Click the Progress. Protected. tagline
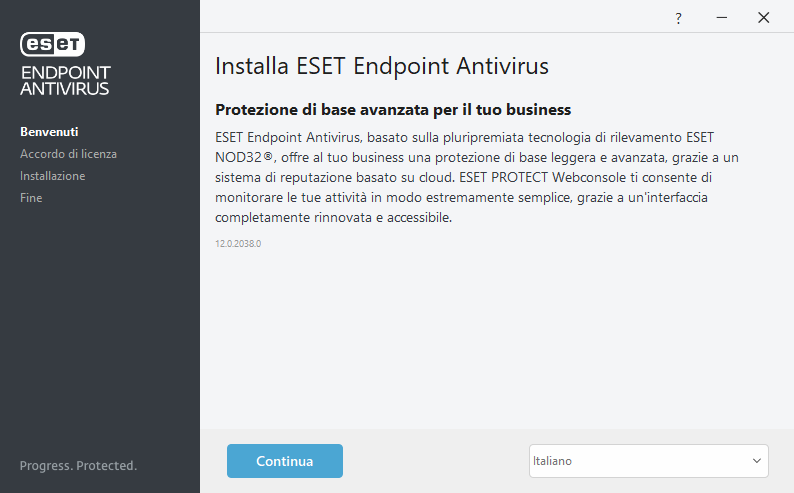The height and width of the screenshot is (493, 794). click(x=78, y=466)
